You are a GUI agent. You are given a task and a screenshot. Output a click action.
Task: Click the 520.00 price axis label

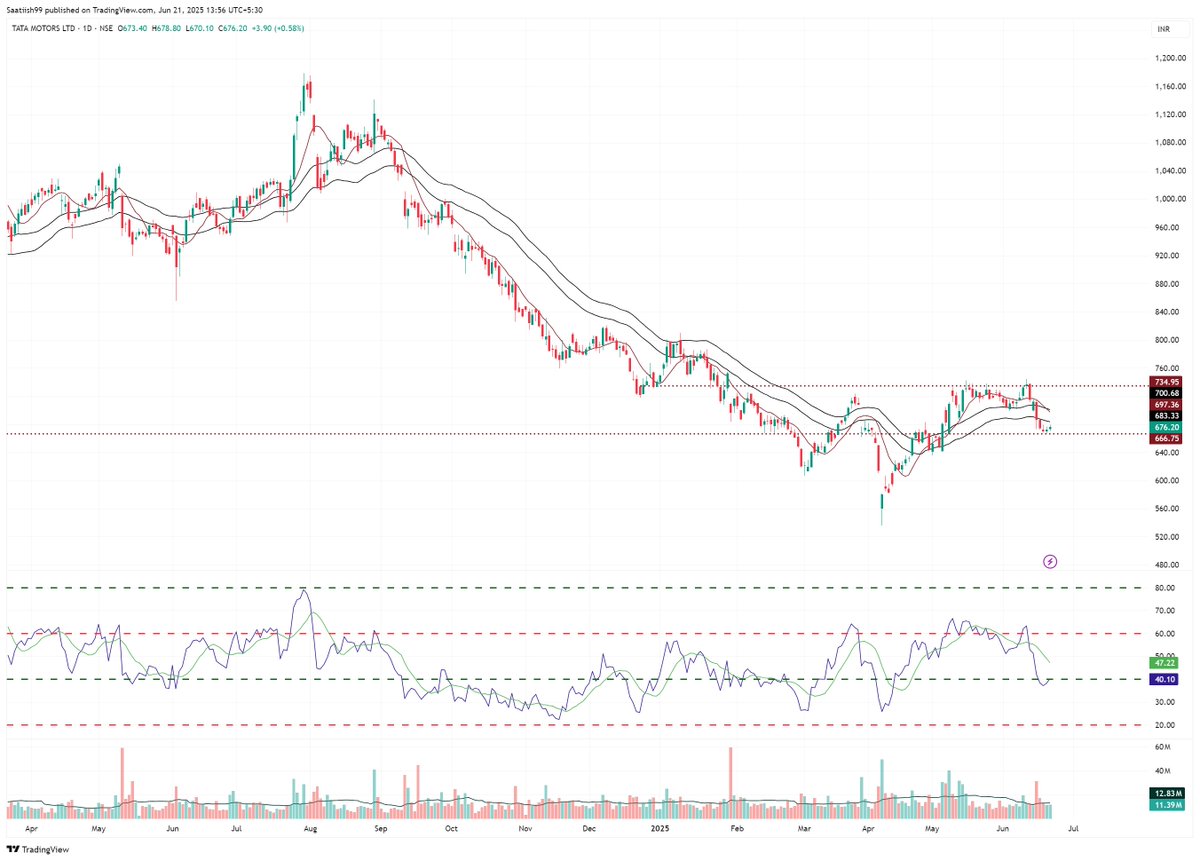point(1166,536)
